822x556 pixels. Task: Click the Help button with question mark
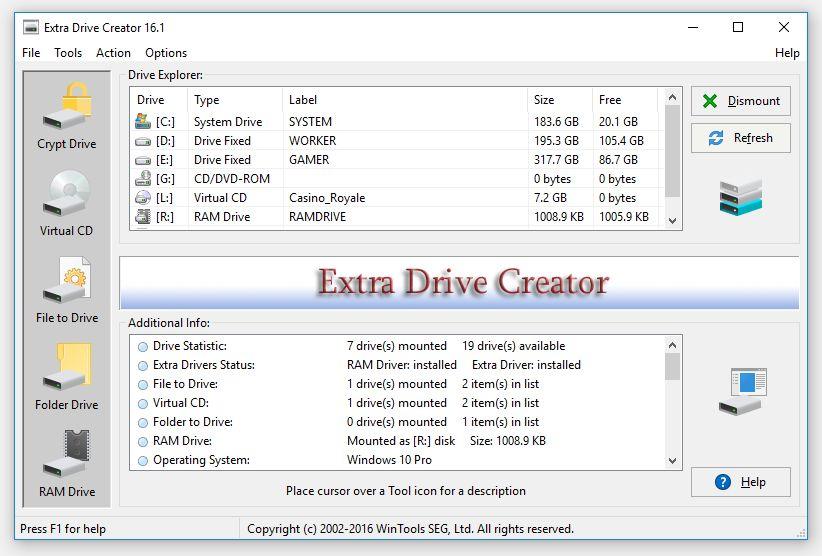(741, 482)
